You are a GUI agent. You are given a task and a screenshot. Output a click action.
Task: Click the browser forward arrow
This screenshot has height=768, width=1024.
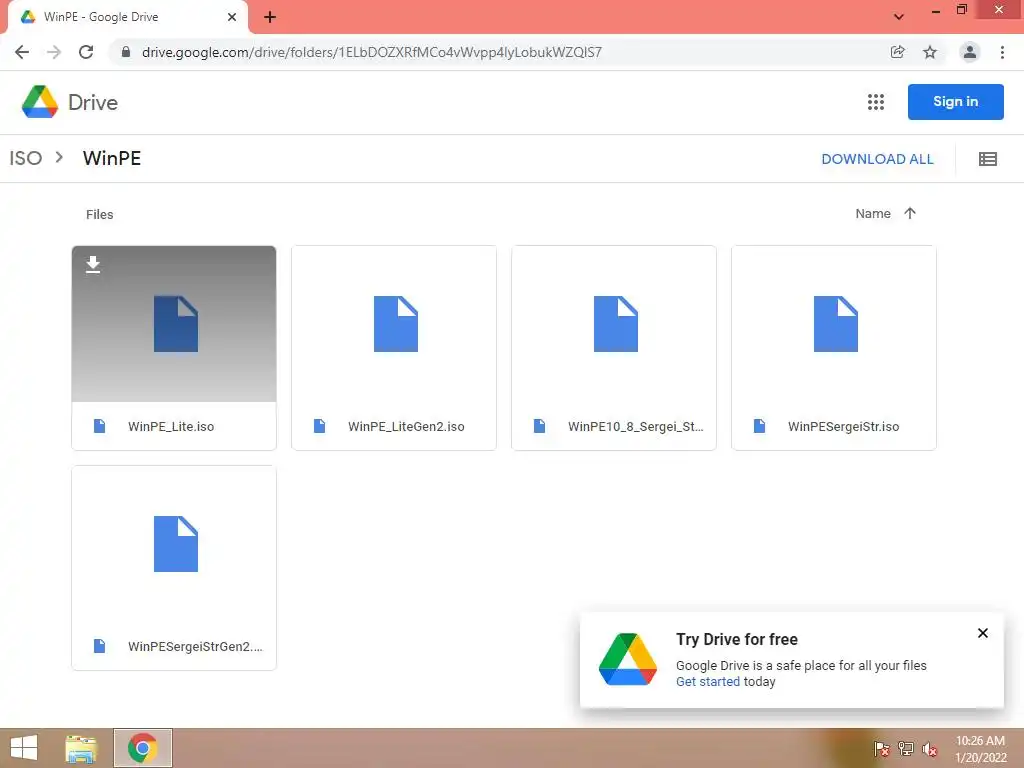(54, 52)
